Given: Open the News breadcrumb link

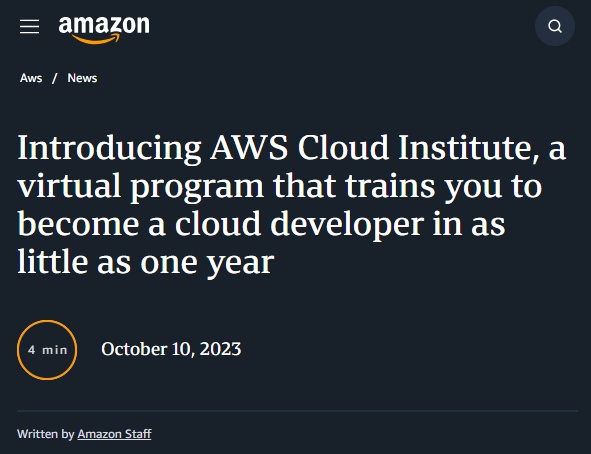Looking at the screenshot, I should [x=82, y=78].
